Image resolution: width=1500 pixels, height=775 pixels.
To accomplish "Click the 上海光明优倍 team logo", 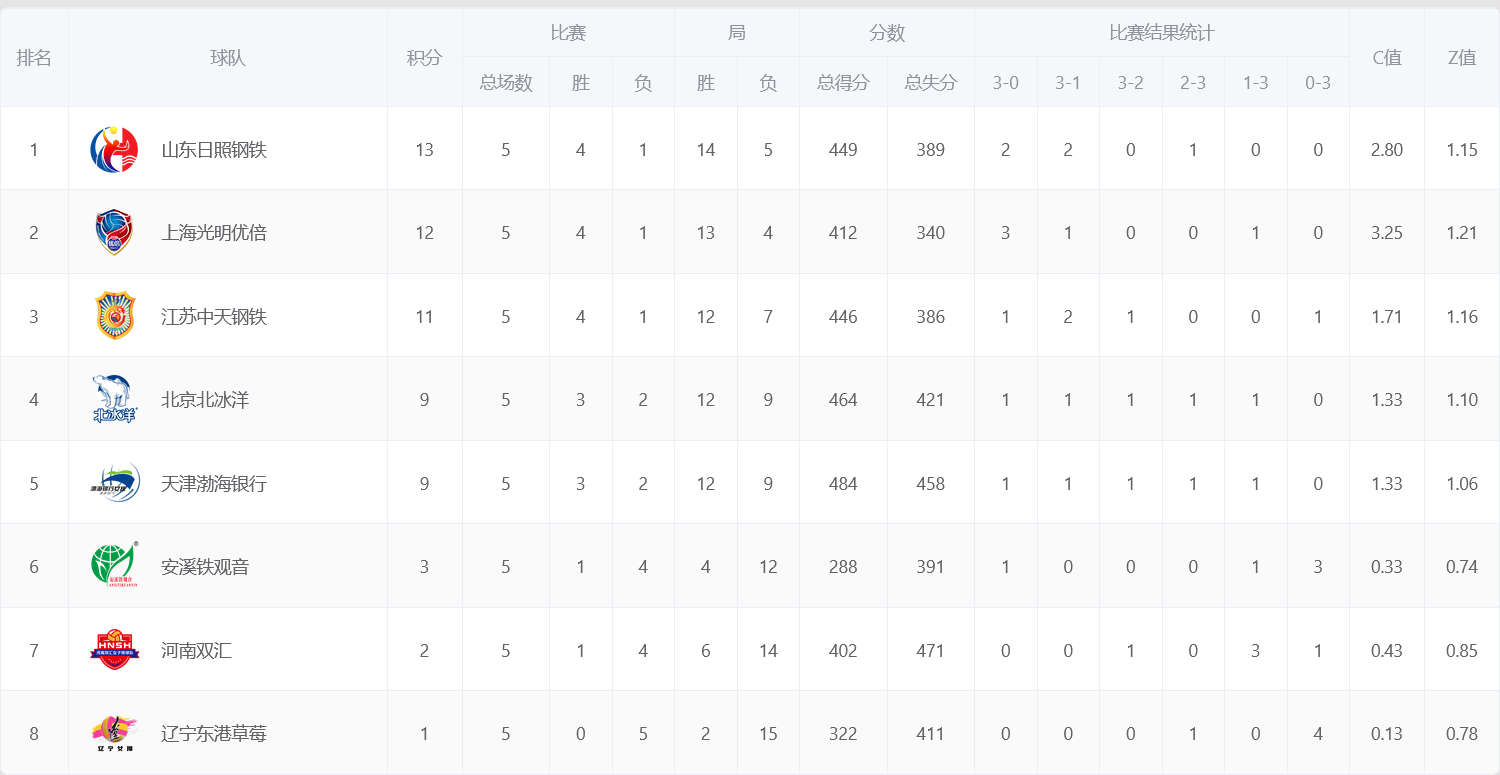I will tap(114, 233).
